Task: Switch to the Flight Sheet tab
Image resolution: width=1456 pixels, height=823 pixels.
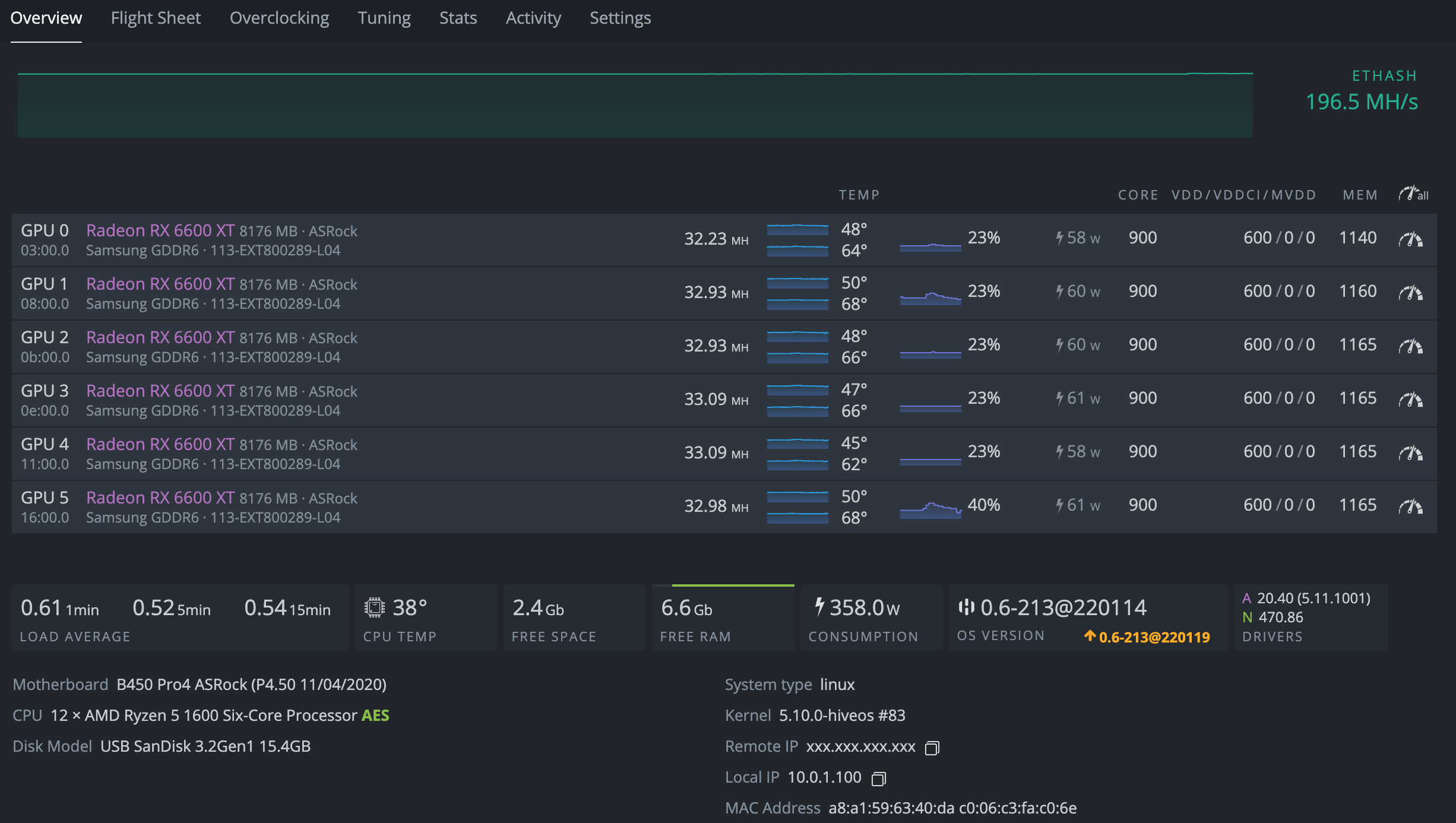Action: (156, 18)
